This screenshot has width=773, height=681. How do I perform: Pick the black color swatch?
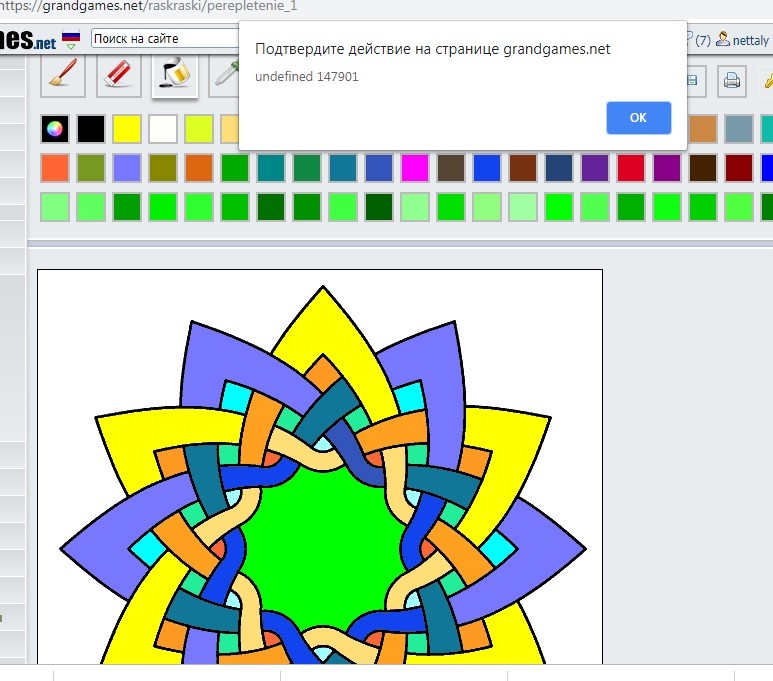point(91,129)
